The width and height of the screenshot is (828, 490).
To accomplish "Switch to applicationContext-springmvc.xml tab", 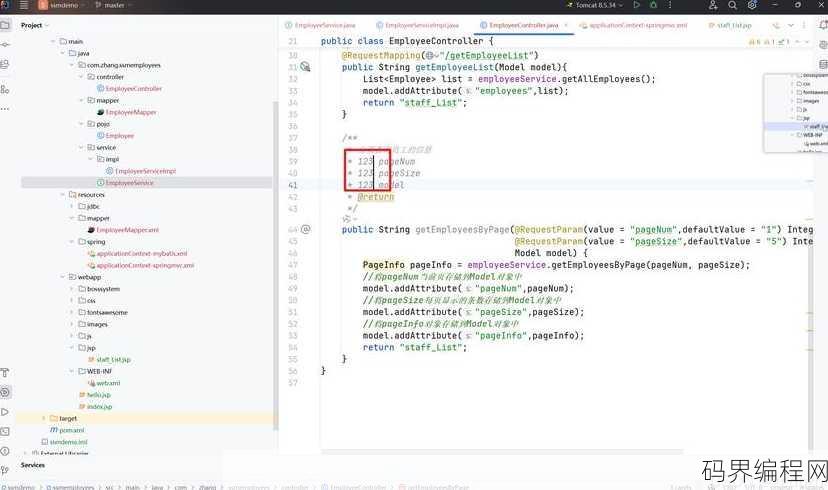I will (x=634, y=25).
